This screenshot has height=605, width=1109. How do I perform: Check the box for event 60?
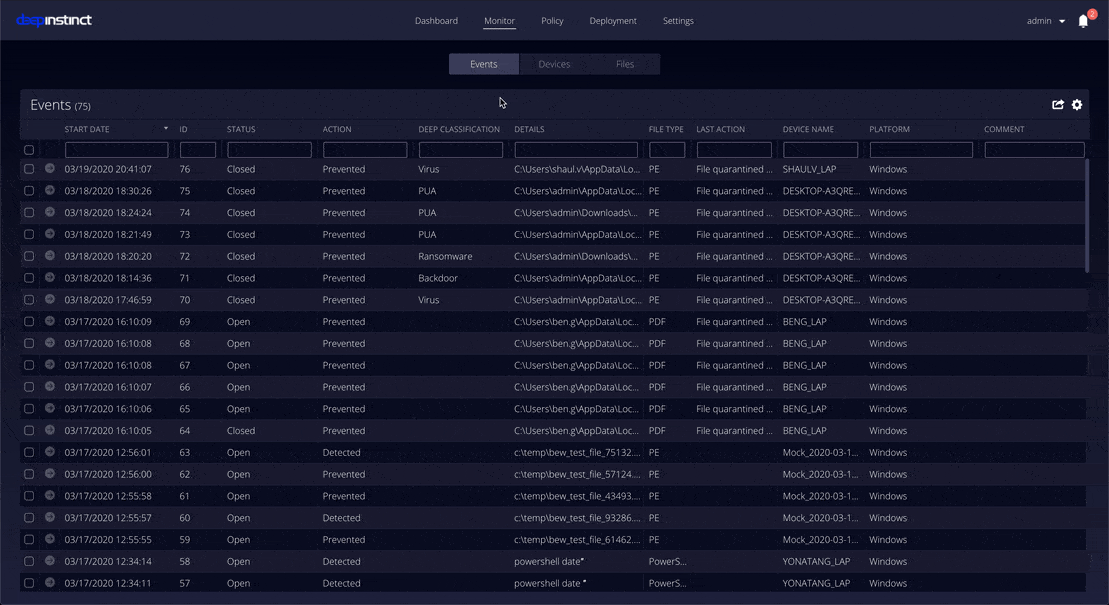pyautogui.click(x=29, y=518)
